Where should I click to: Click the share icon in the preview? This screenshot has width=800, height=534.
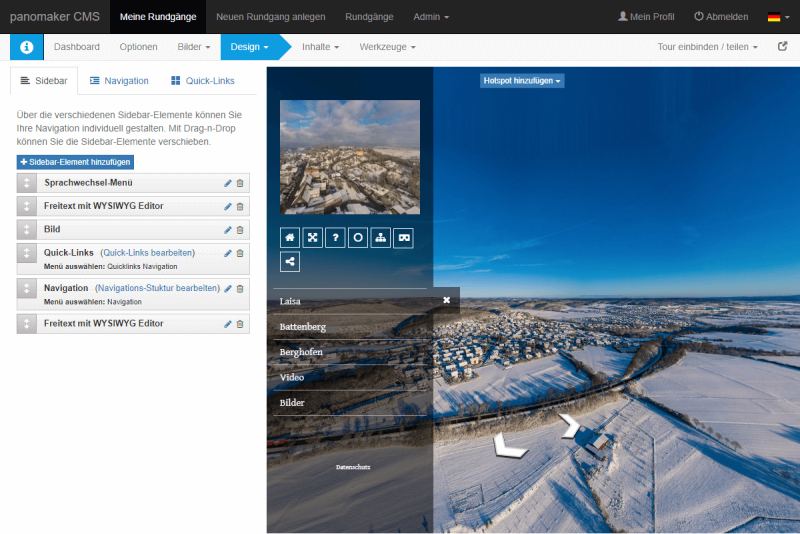coord(290,262)
